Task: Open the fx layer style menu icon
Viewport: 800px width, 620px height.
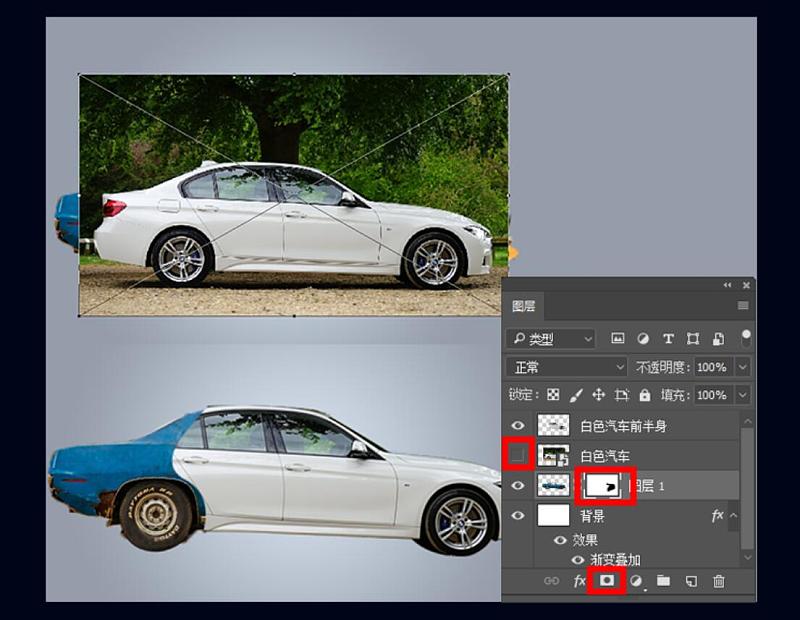Action: 579,581
